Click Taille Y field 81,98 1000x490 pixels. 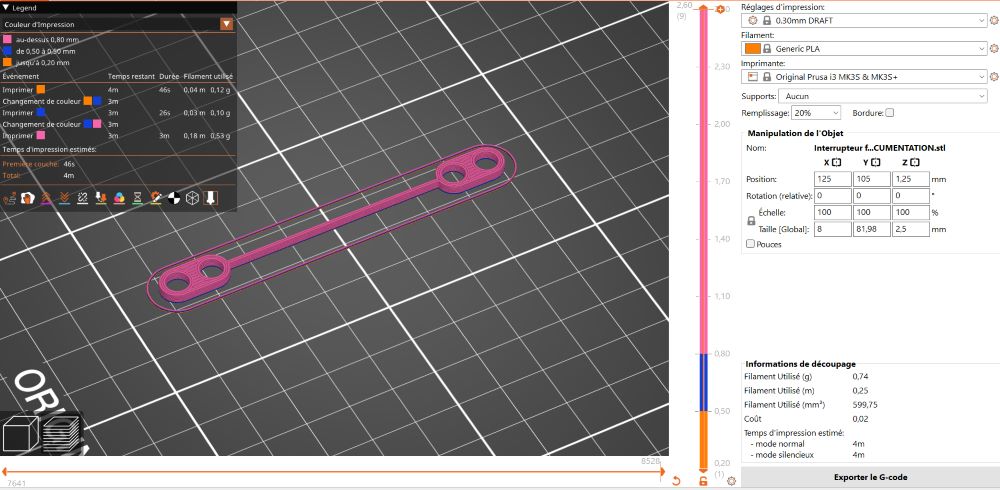tap(872, 229)
